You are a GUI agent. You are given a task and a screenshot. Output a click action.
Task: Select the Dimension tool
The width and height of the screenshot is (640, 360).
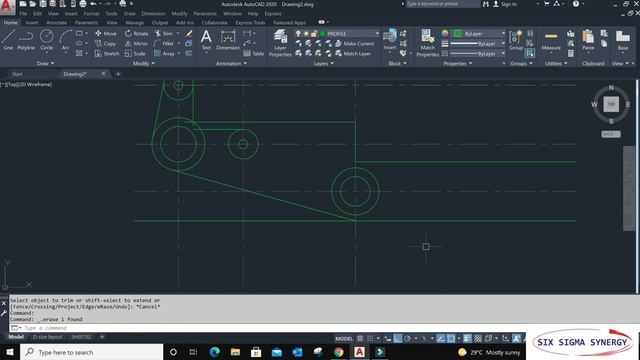pyautogui.click(x=228, y=40)
